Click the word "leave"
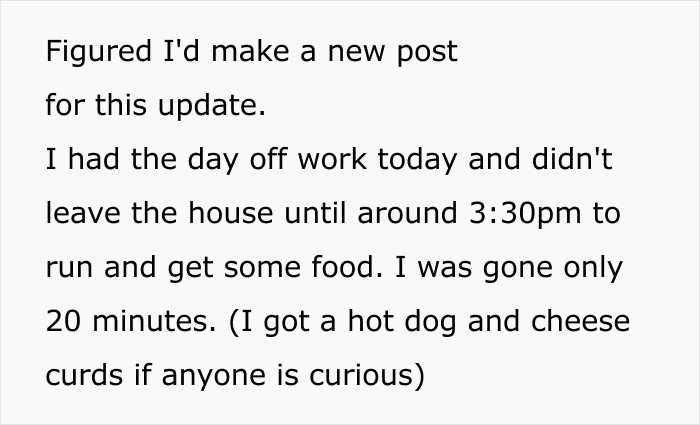The width and height of the screenshot is (700, 425). pos(83,213)
